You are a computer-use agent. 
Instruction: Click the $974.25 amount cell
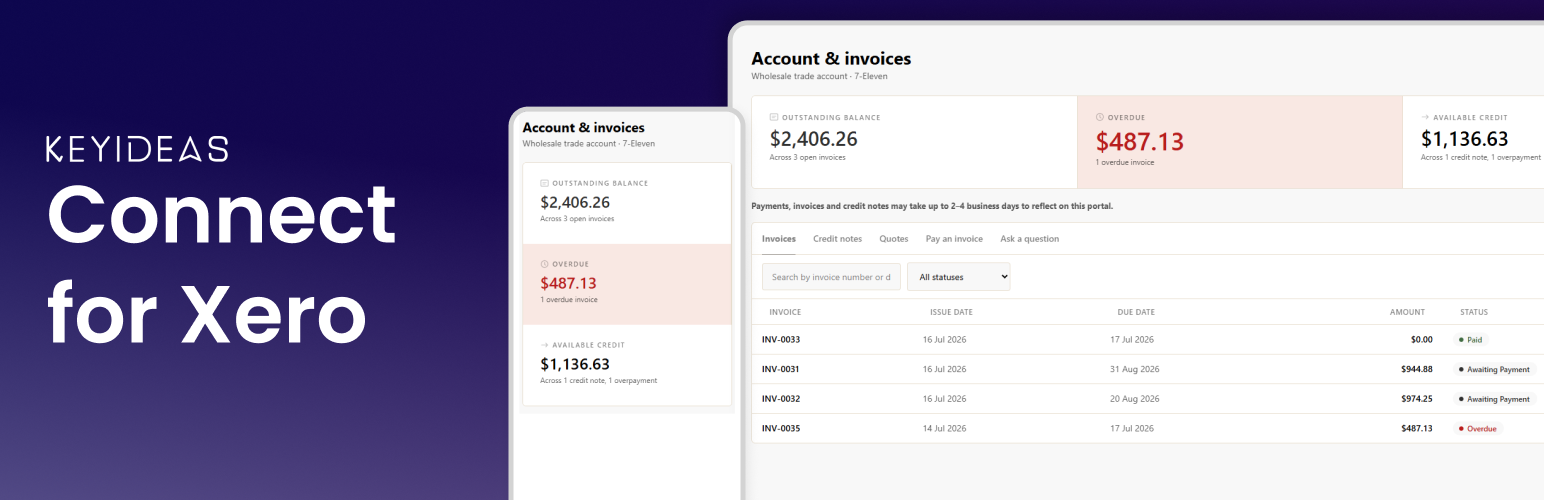[x=1416, y=399]
